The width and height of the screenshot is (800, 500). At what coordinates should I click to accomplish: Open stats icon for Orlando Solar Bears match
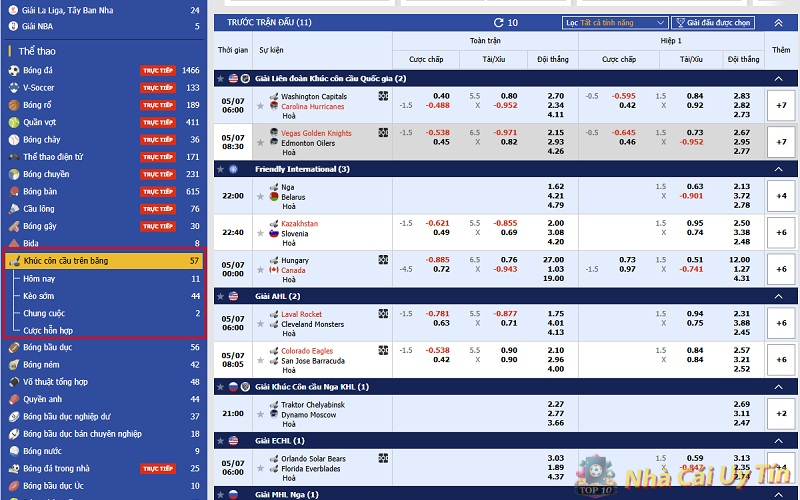pos(383,458)
